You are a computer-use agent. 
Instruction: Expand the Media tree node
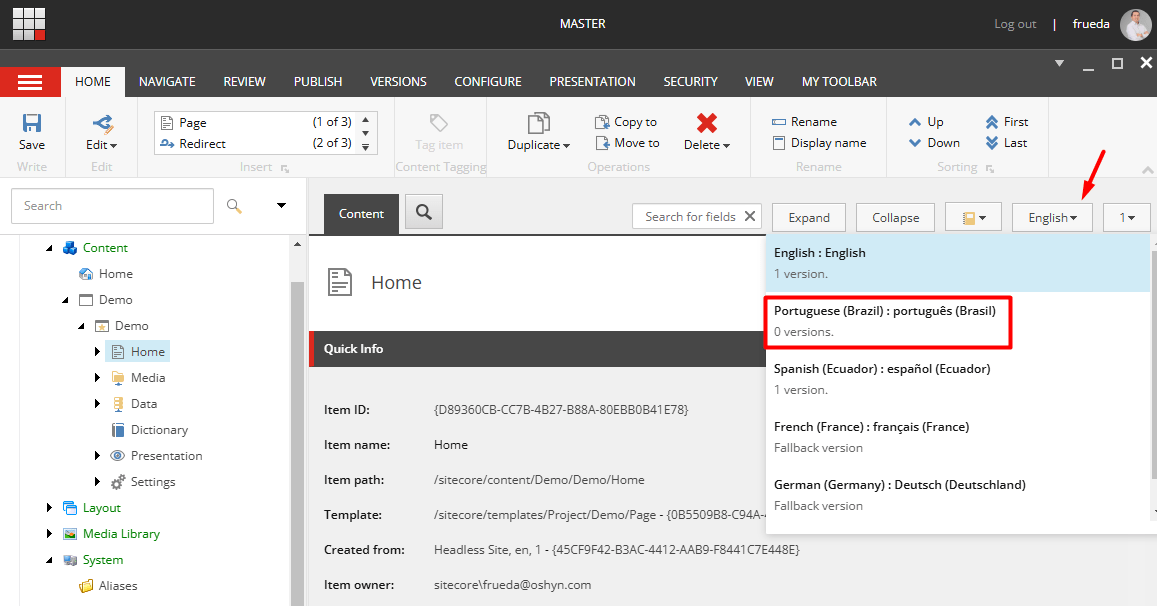coord(97,378)
